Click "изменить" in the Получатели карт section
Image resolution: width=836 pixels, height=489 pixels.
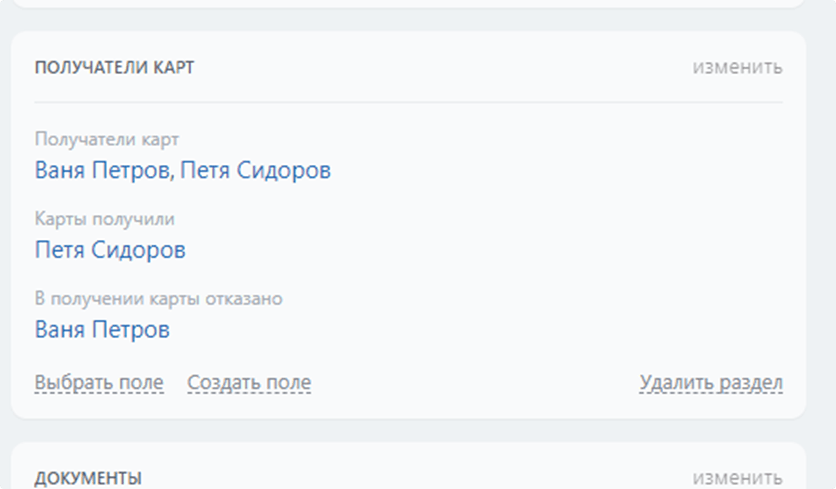(x=738, y=68)
